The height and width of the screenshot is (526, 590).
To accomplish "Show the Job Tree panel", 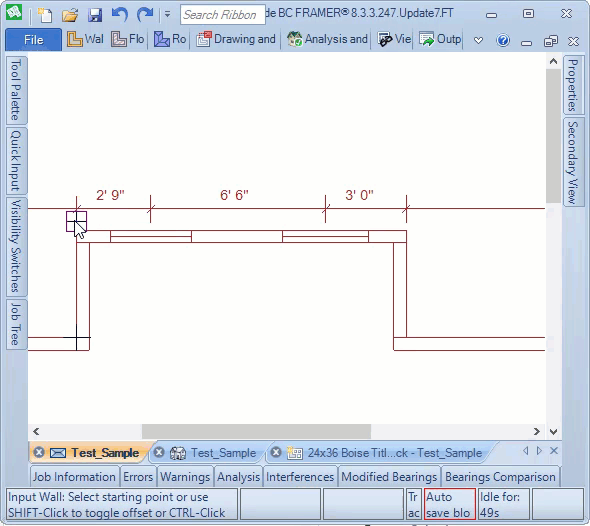I will point(16,324).
